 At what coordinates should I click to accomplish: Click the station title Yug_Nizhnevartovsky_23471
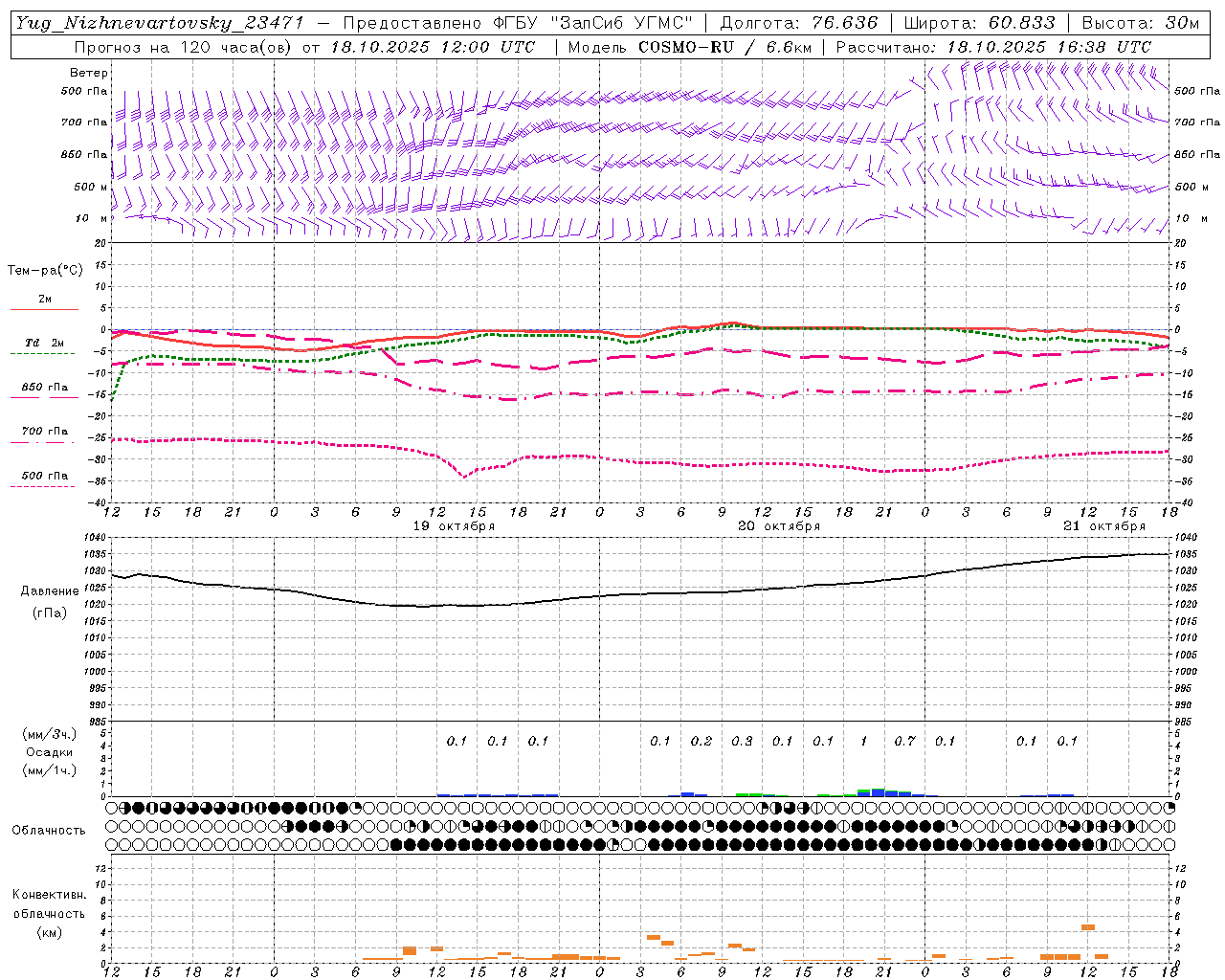click(x=160, y=23)
